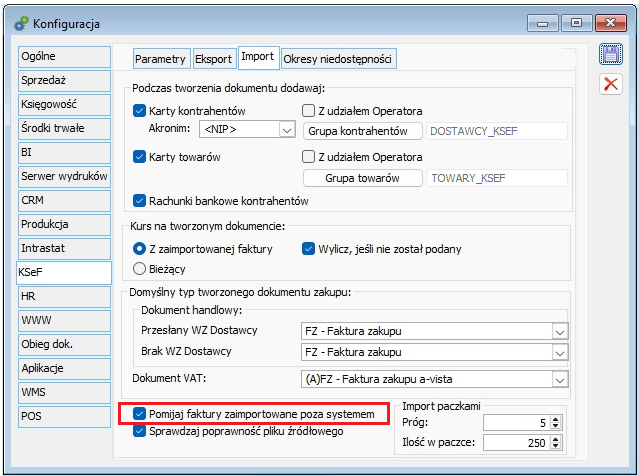The image size is (639, 476).
Task: Toggle Sprawdzaj poprawność pliku źródłowego
Action: [x=139, y=431]
